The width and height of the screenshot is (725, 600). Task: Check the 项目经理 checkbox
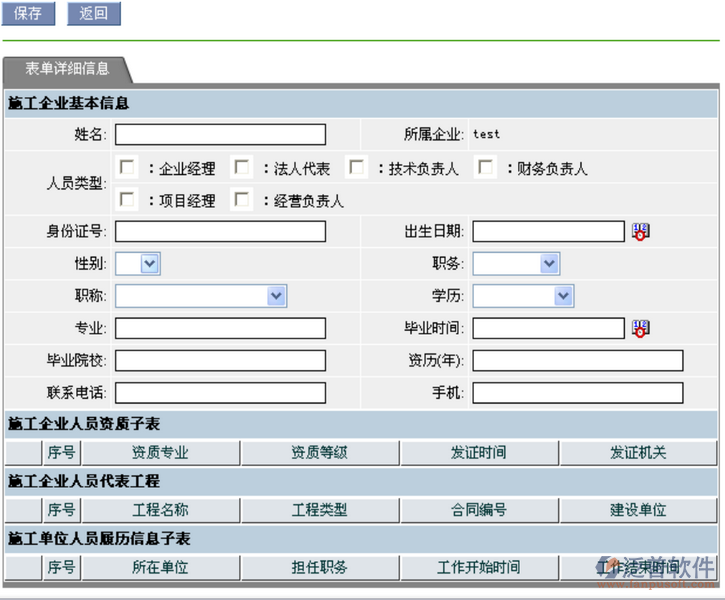pyautogui.click(x=127, y=199)
